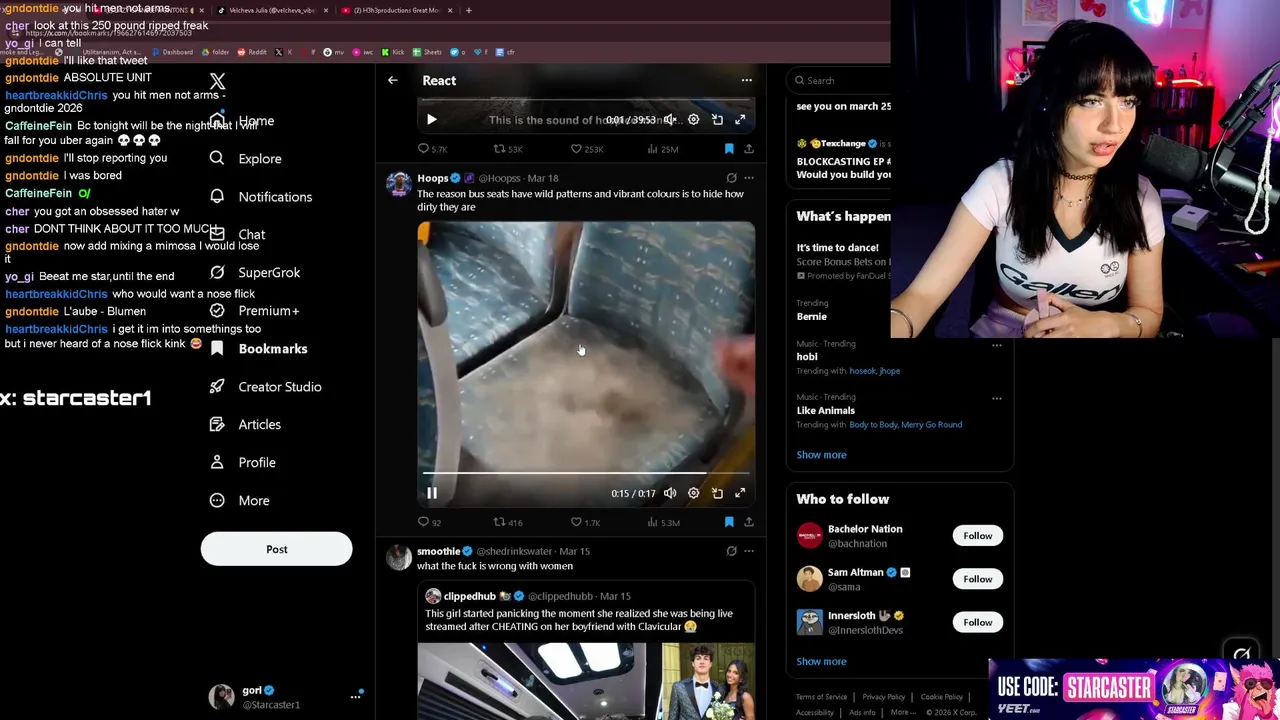Open Profile in the X sidebar
This screenshot has width=1280, height=720.
(242, 463)
